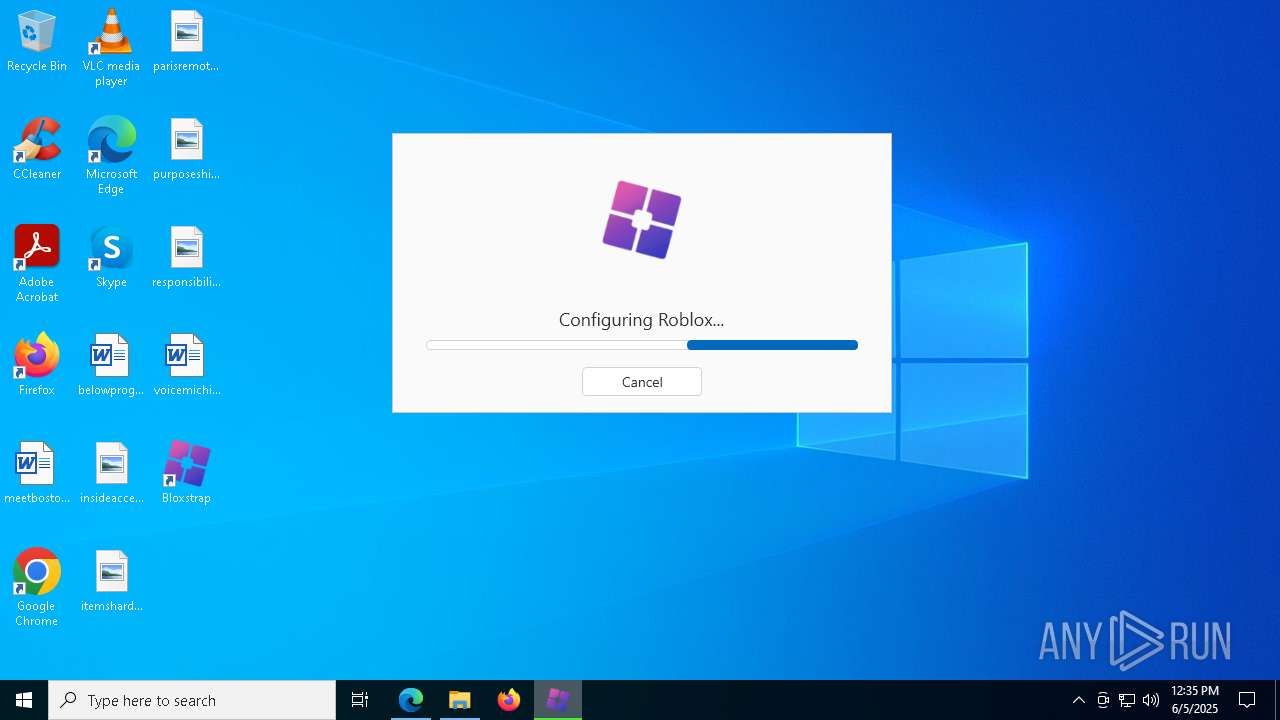Select the CCleaner desktop shortcut
Screen dimensions: 1280x720
point(37,150)
